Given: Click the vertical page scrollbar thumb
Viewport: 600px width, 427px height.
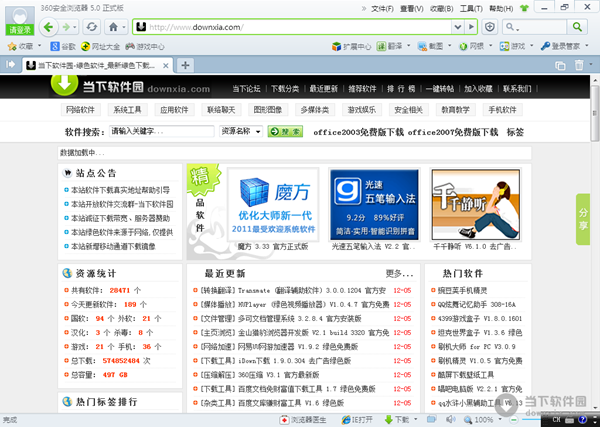Looking at the screenshot, I should [x=595, y=113].
